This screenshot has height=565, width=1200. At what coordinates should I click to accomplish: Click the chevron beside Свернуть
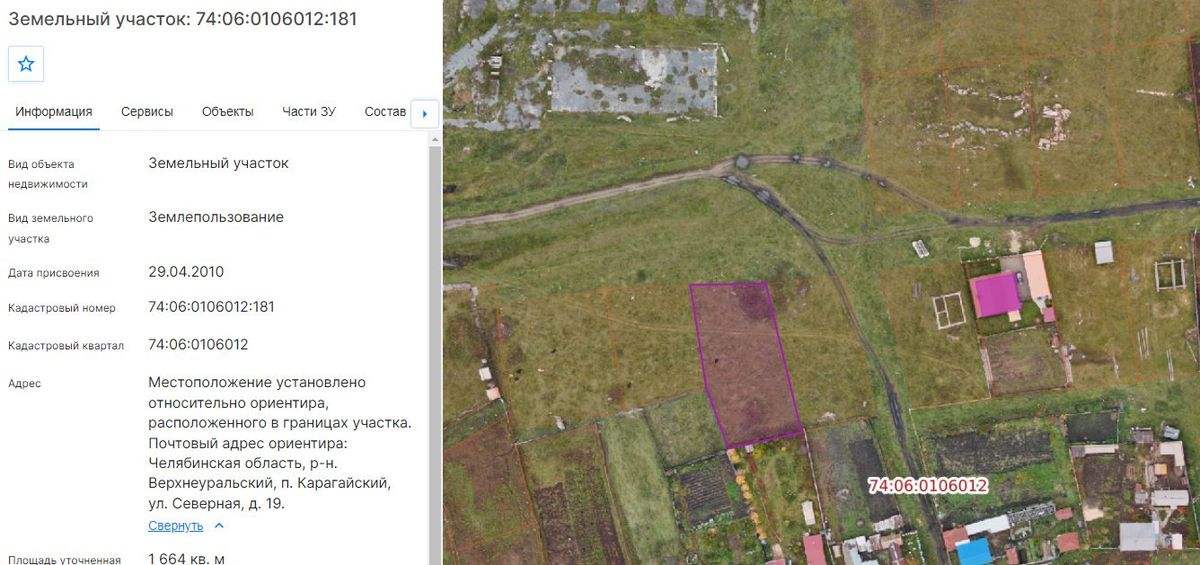(219, 526)
